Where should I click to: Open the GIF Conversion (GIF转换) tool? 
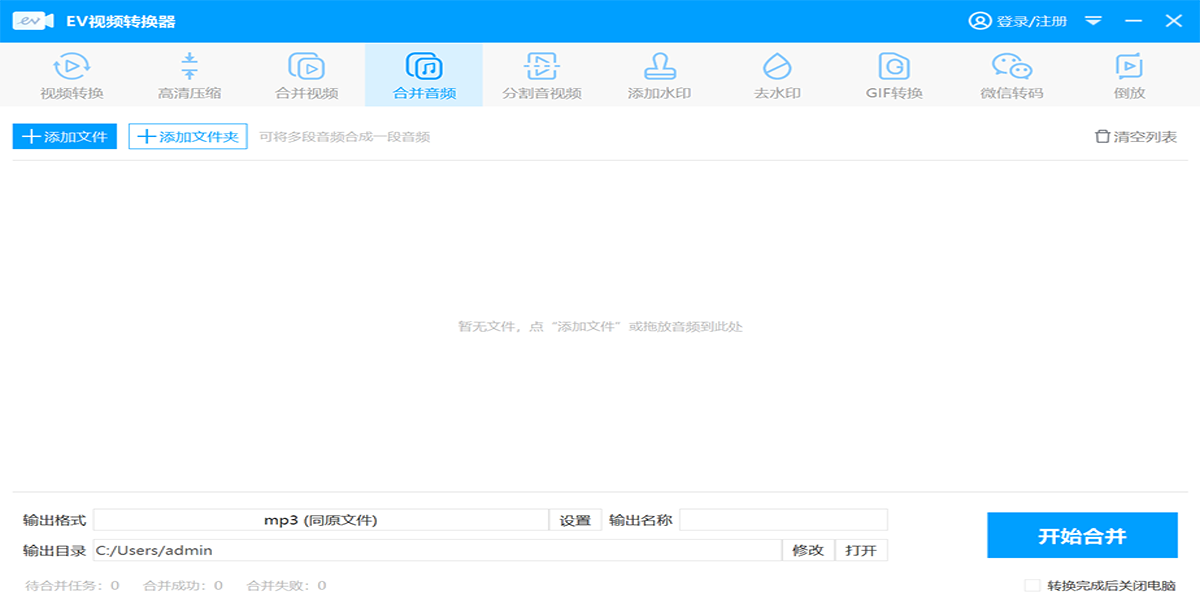pyautogui.click(x=895, y=75)
